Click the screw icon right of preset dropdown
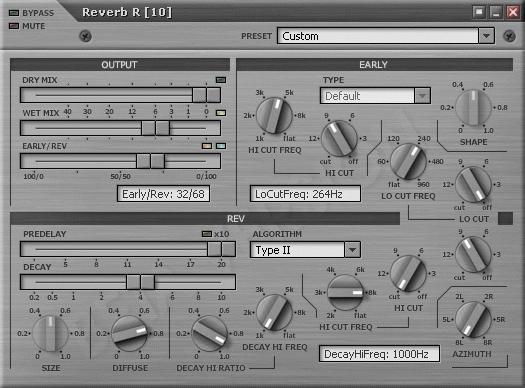525x388 pixels. [509, 36]
